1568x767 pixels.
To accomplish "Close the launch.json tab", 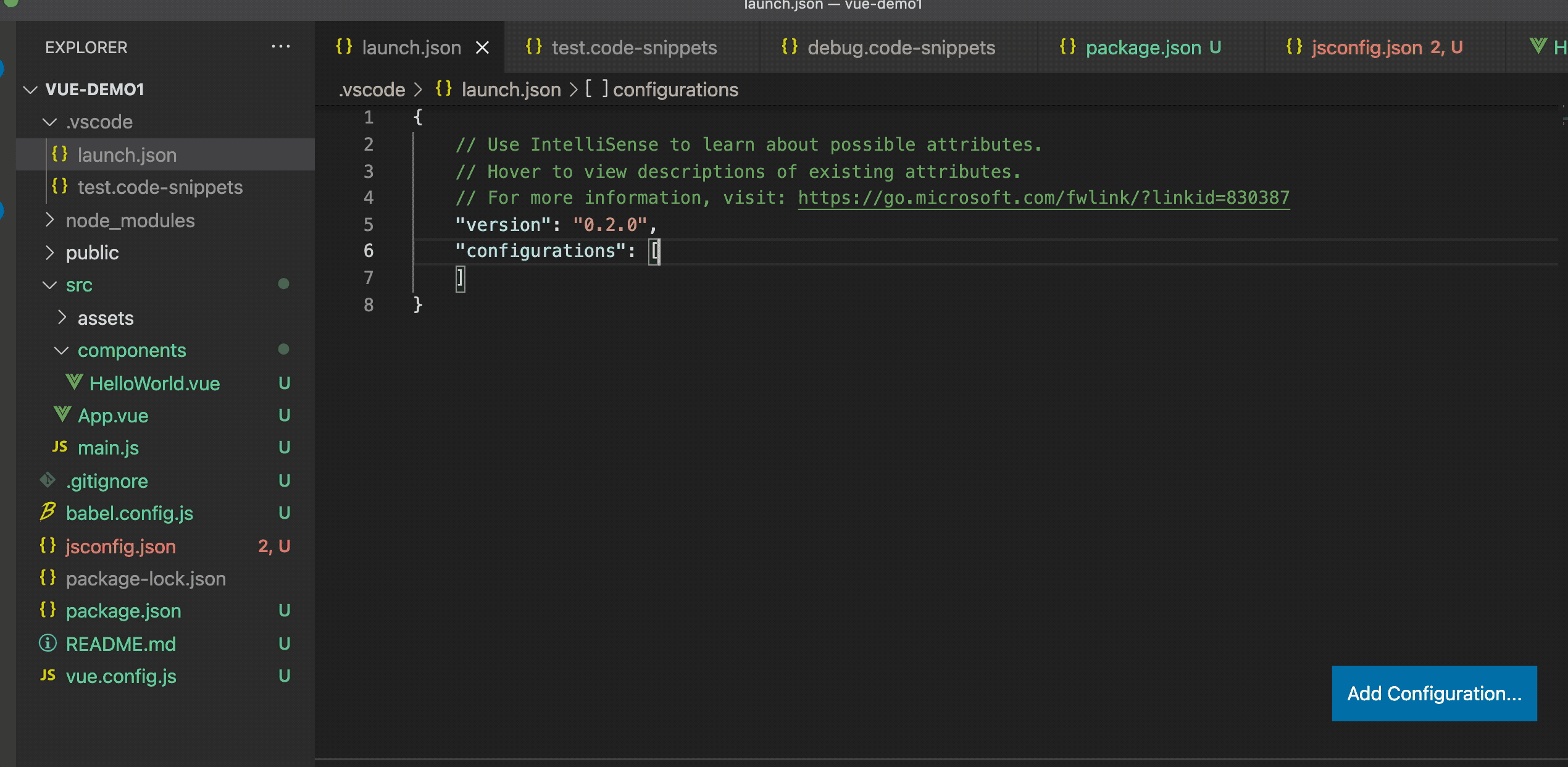I will pos(482,48).
